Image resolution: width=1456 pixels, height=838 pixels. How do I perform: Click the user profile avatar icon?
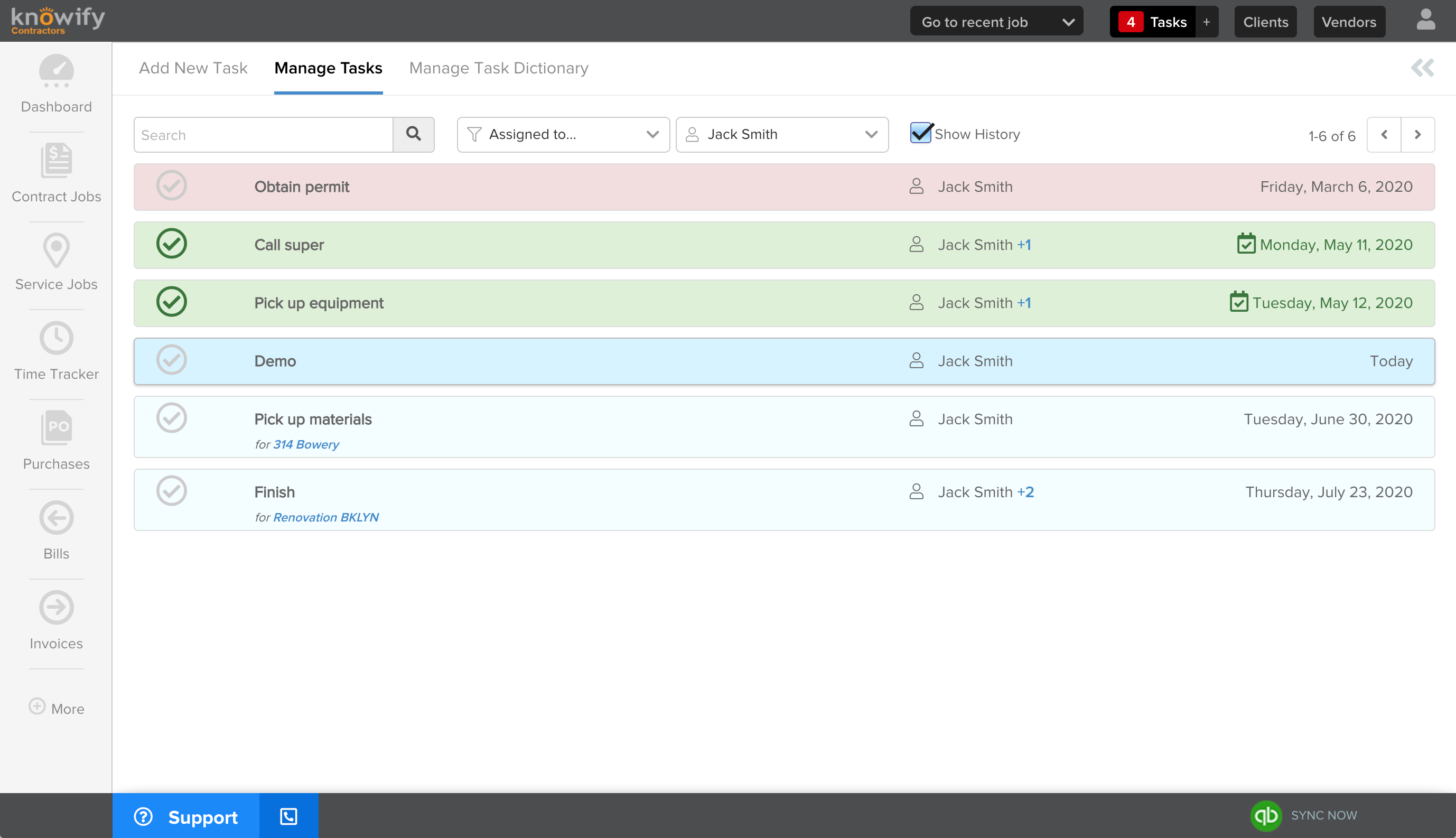tap(1425, 21)
